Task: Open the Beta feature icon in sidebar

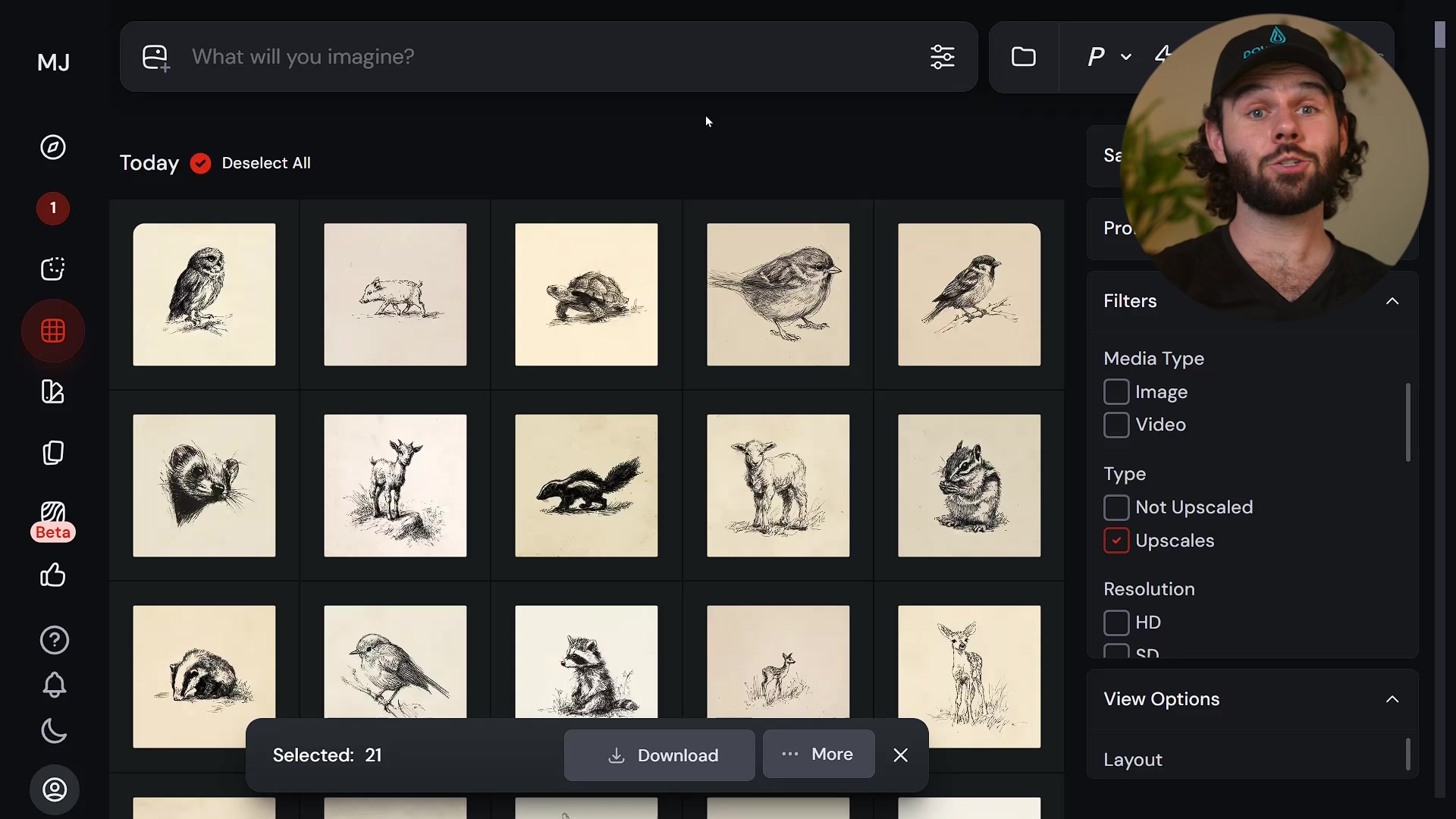Action: (x=53, y=522)
